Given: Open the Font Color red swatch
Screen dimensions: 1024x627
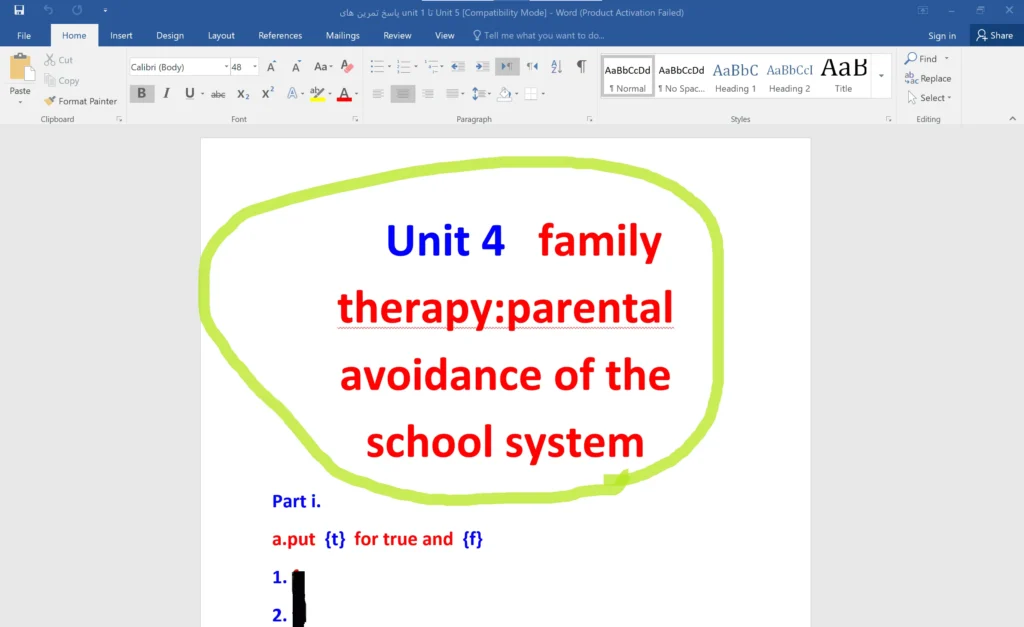Looking at the screenshot, I should [345, 93].
